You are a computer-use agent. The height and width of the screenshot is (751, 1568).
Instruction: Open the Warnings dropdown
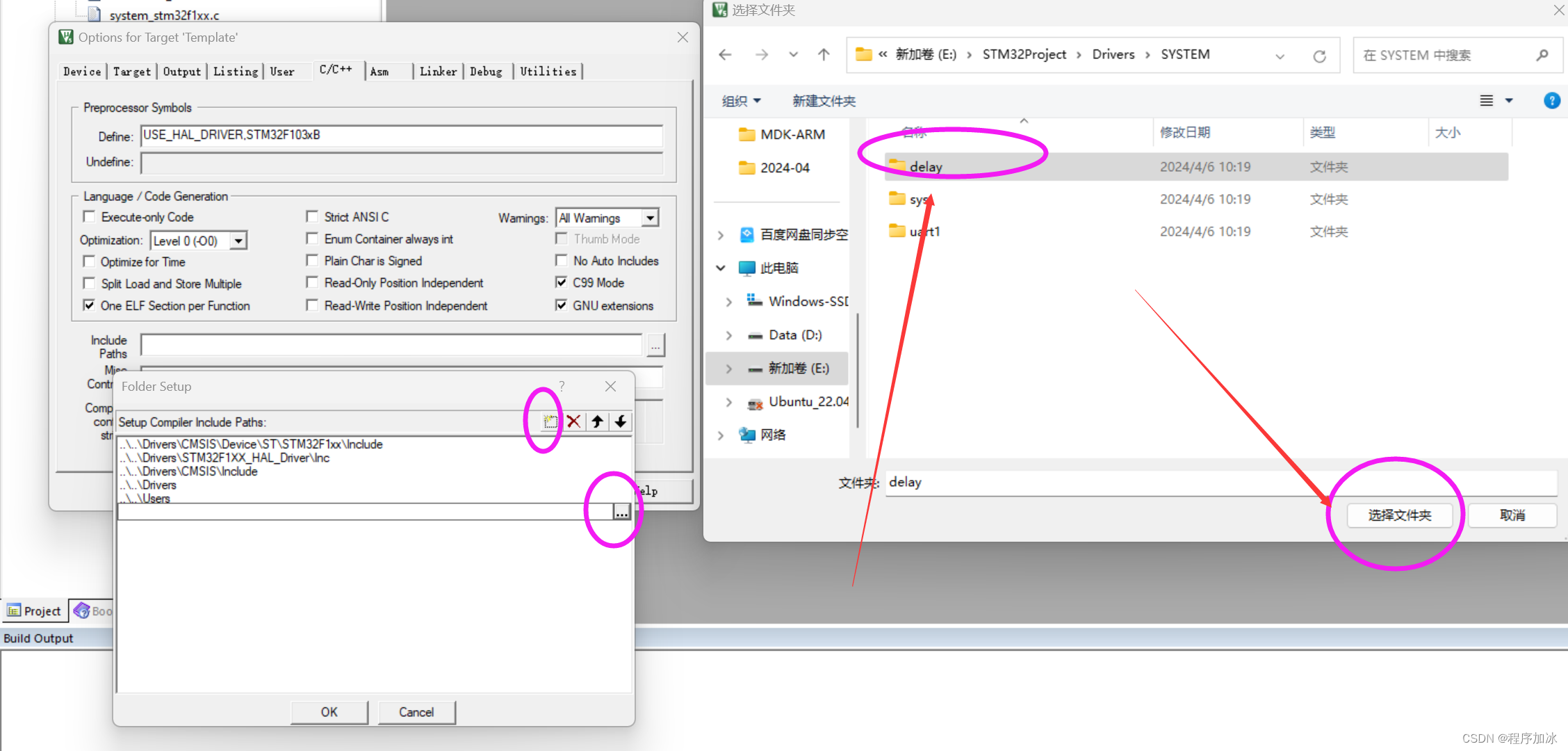pyautogui.click(x=650, y=218)
